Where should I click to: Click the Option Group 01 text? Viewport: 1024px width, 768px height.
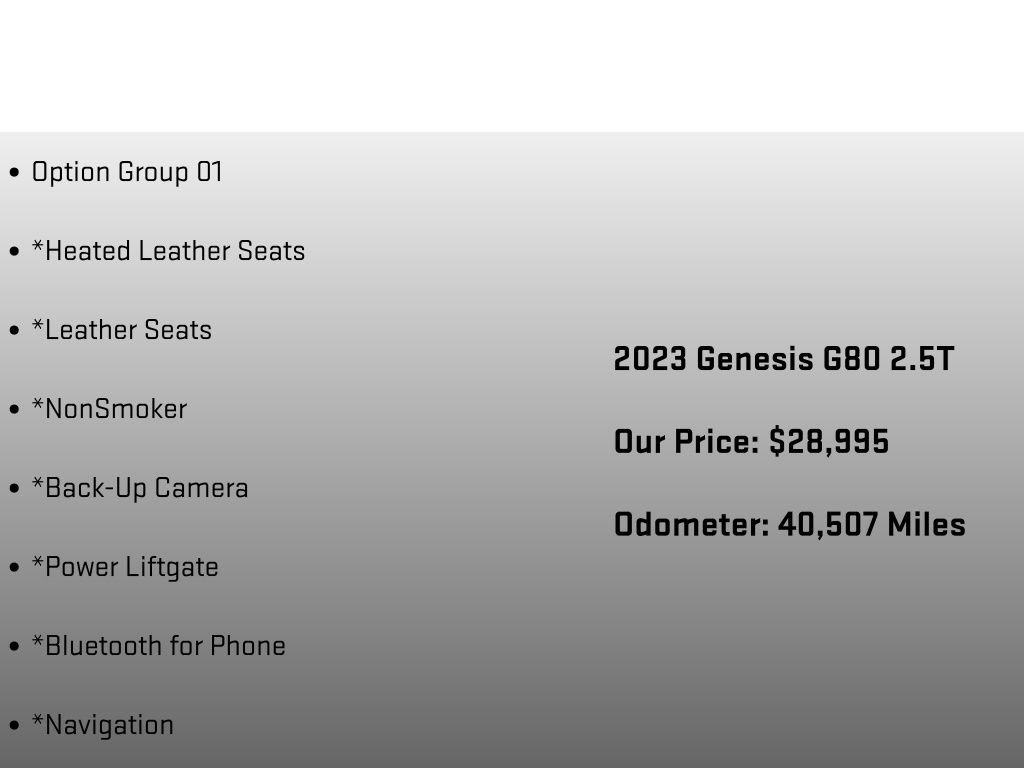pos(127,172)
